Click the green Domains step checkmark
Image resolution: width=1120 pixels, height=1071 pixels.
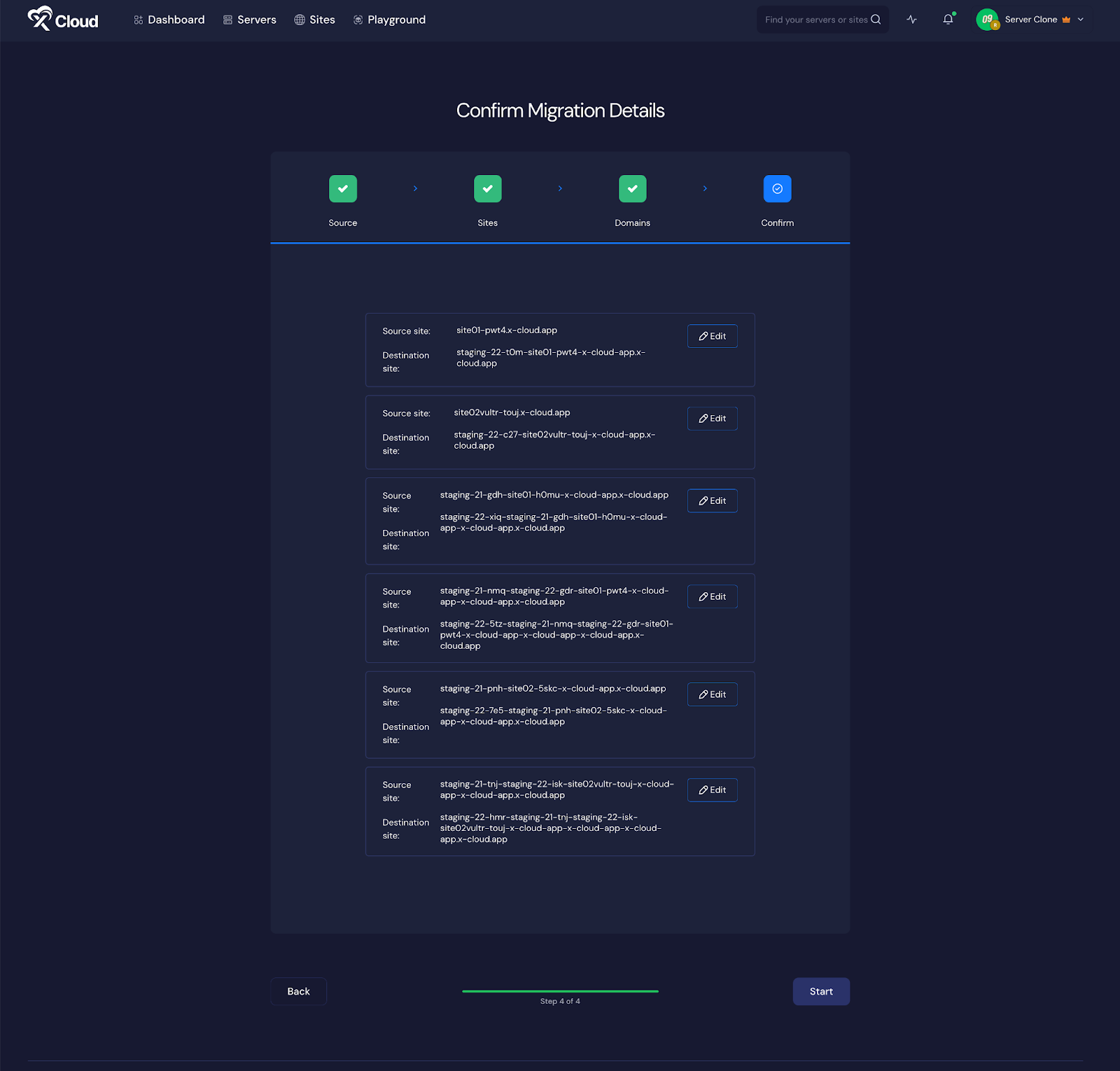[x=632, y=188]
